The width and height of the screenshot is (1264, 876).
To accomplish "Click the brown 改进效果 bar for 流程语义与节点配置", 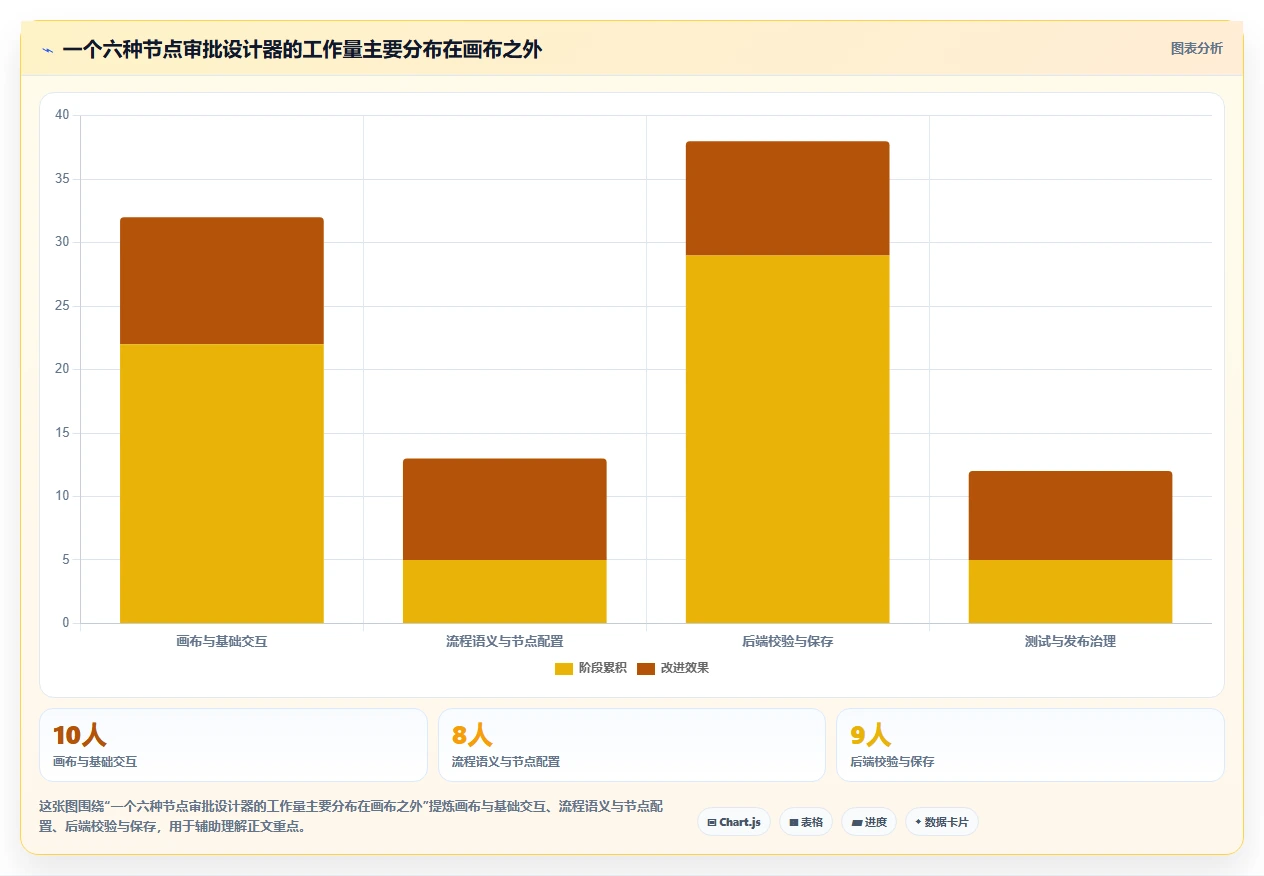I will click(505, 509).
